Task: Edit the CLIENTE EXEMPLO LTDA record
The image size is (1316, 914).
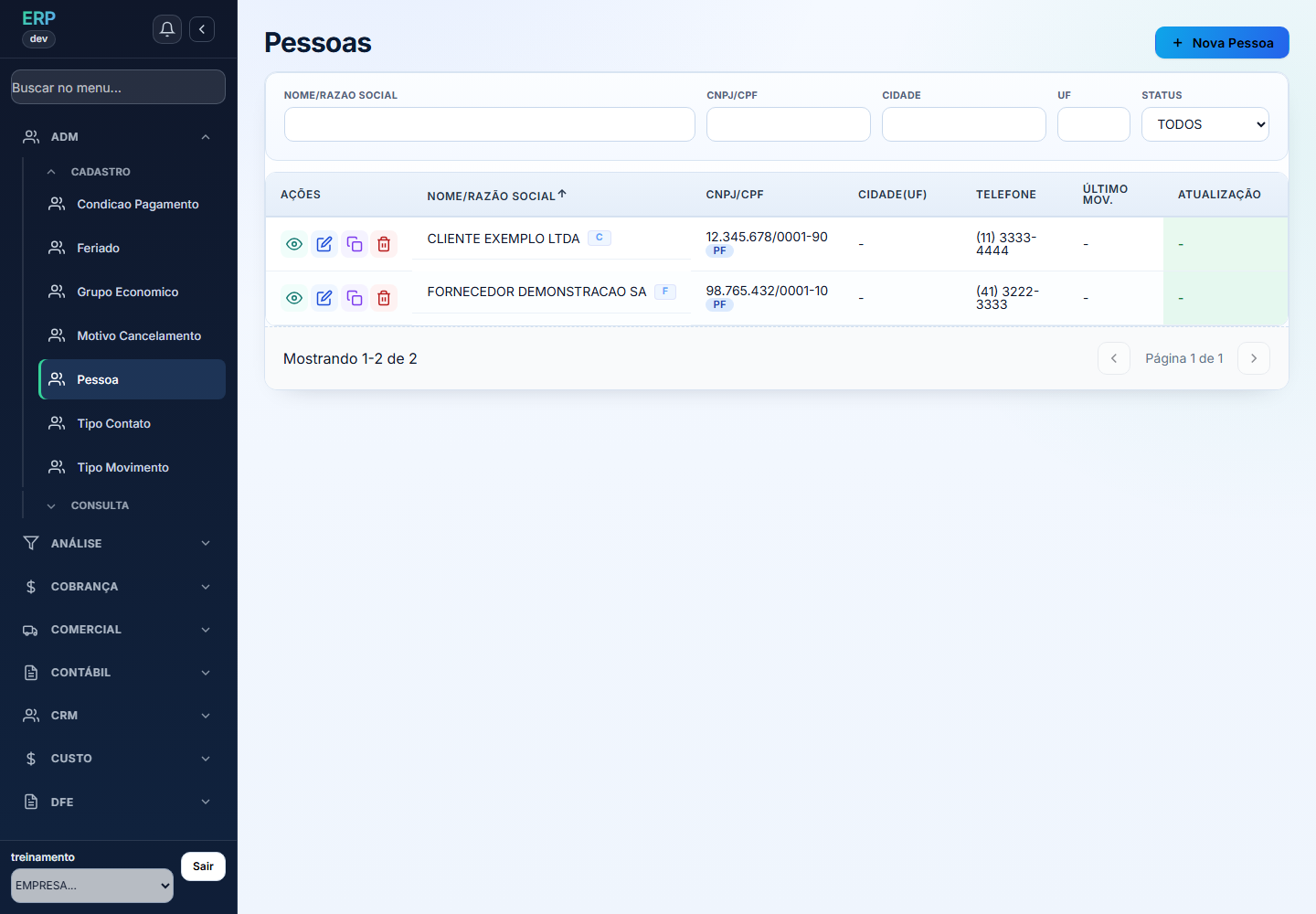Action: (x=324, y=244)
